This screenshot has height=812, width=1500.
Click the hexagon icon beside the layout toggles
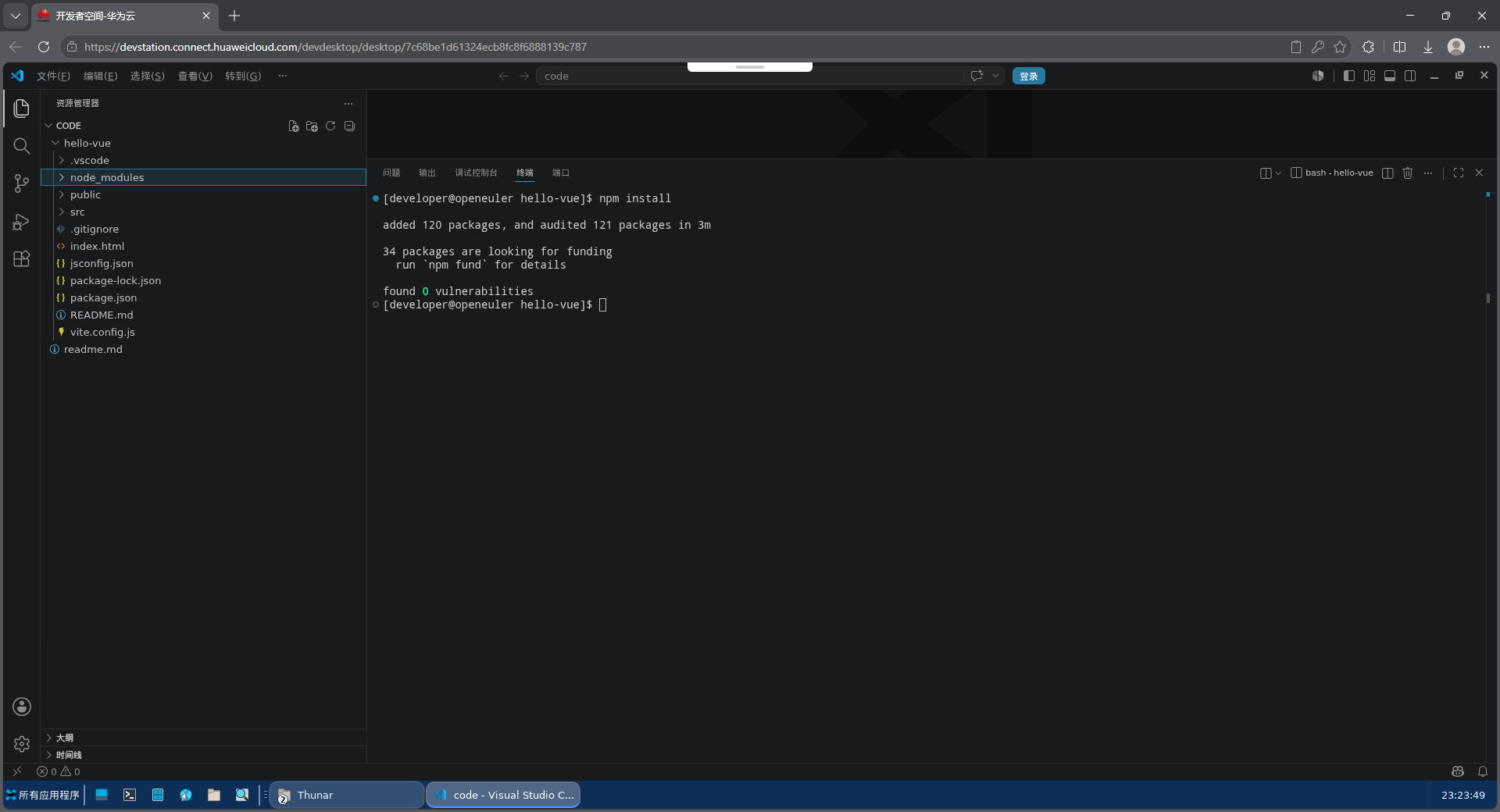1318,76
